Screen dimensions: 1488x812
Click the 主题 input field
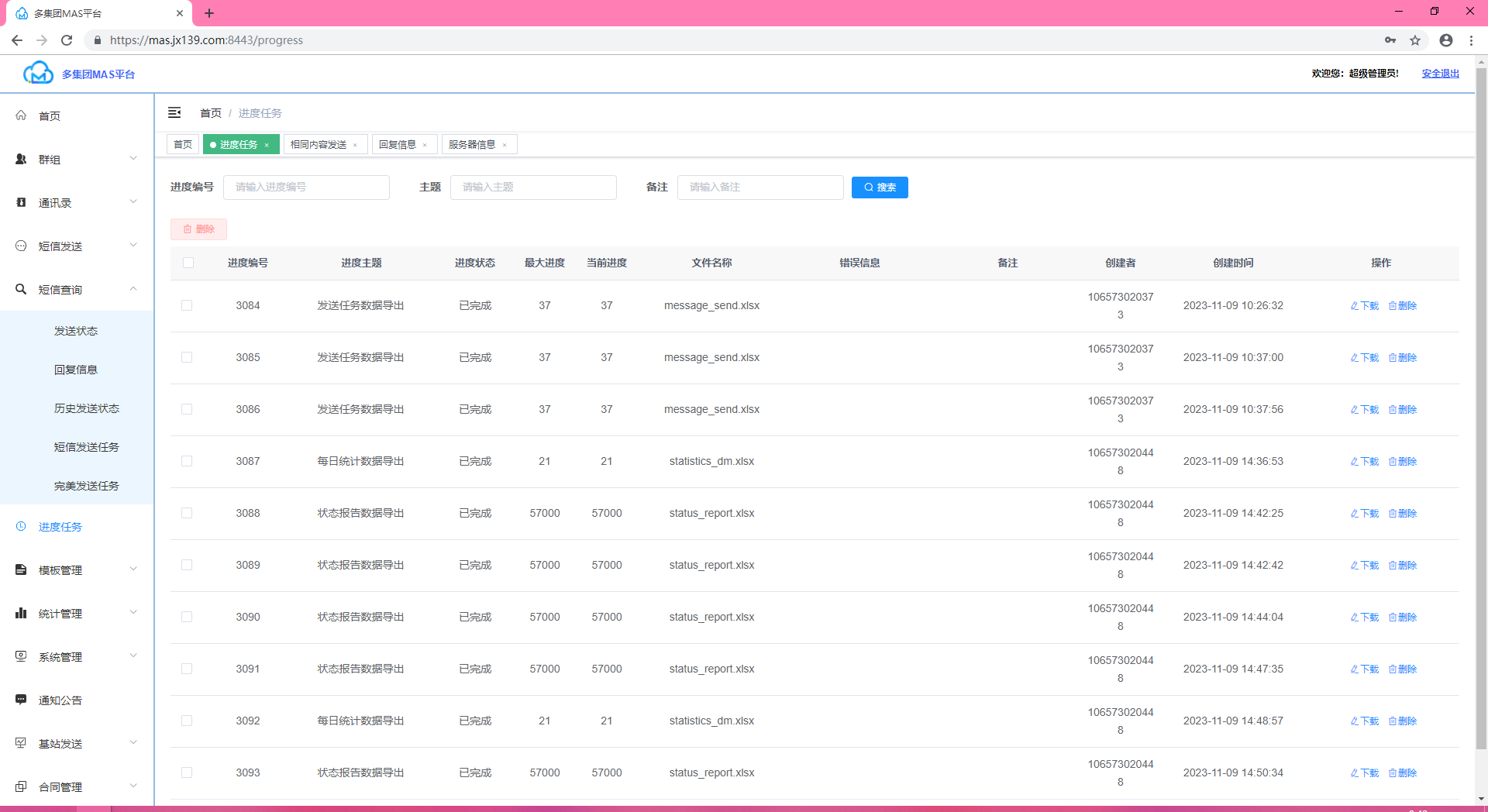click(533, 188)
